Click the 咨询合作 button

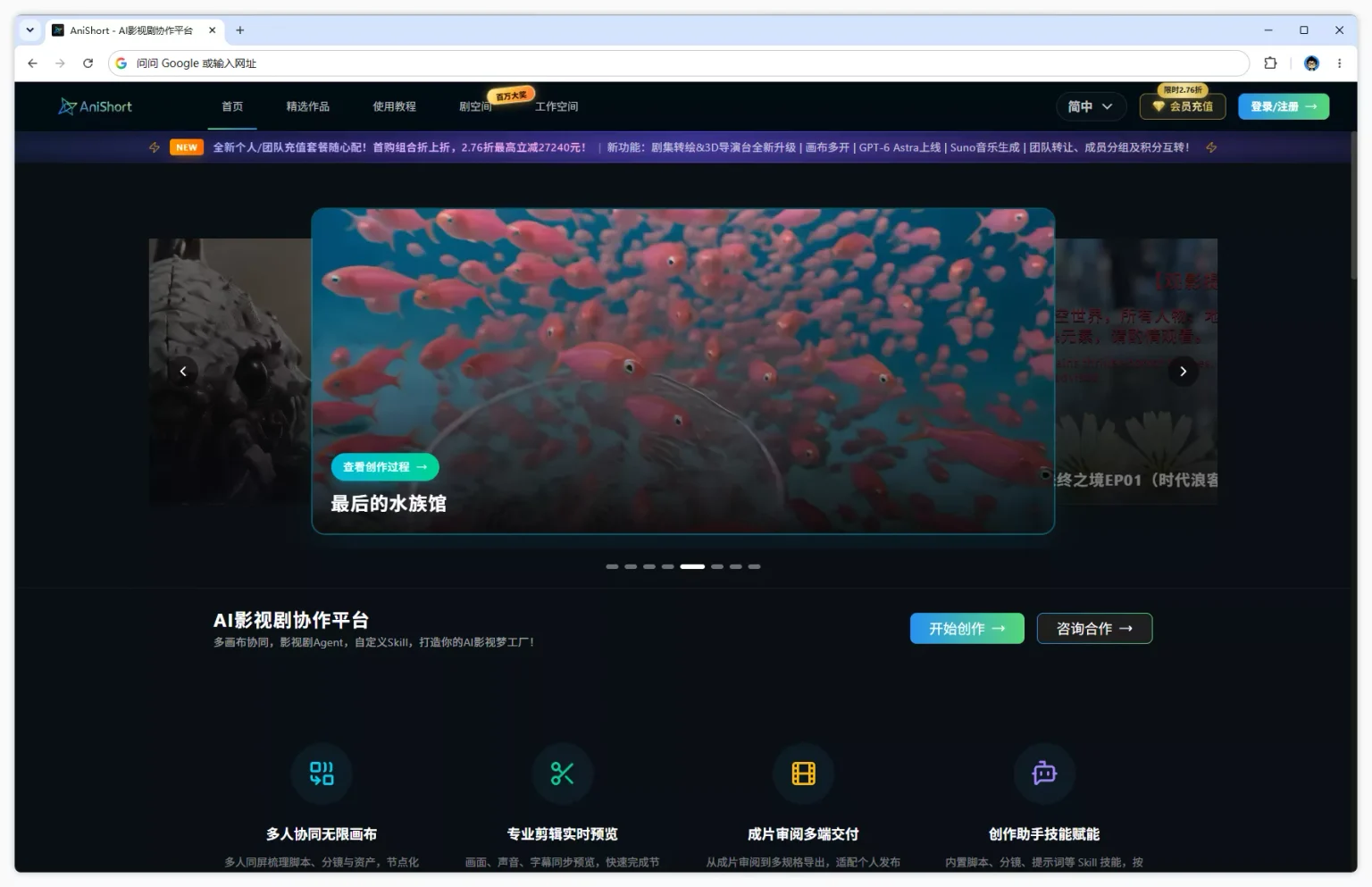[1094, 628]
